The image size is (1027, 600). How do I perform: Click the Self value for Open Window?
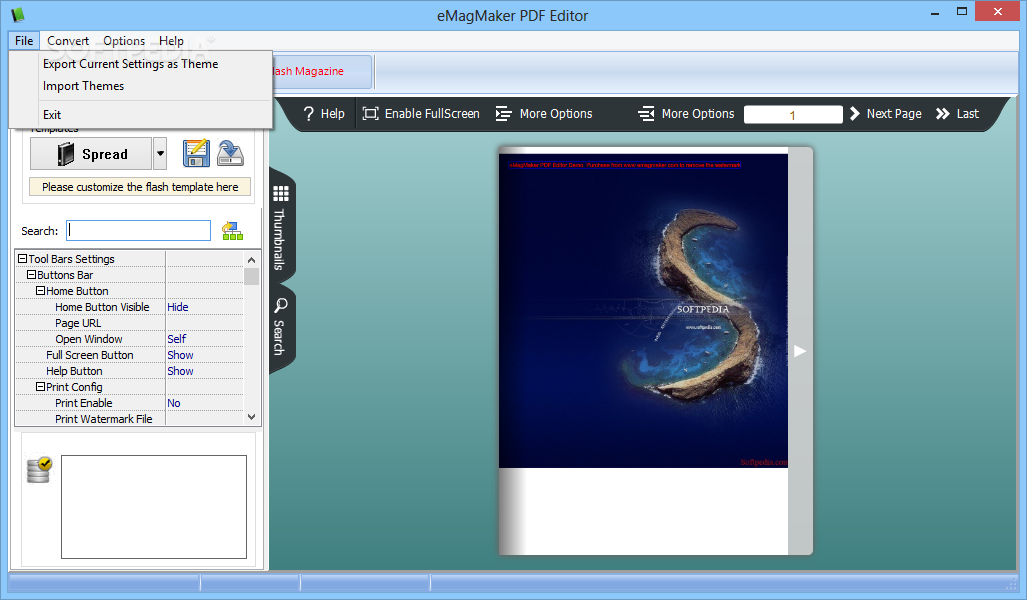coord(177,339)
